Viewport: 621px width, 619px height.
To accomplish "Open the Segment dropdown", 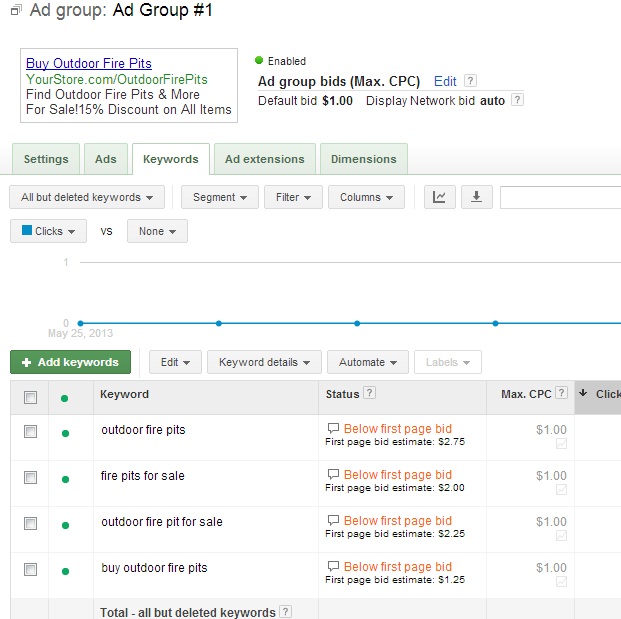I will 220,197.
